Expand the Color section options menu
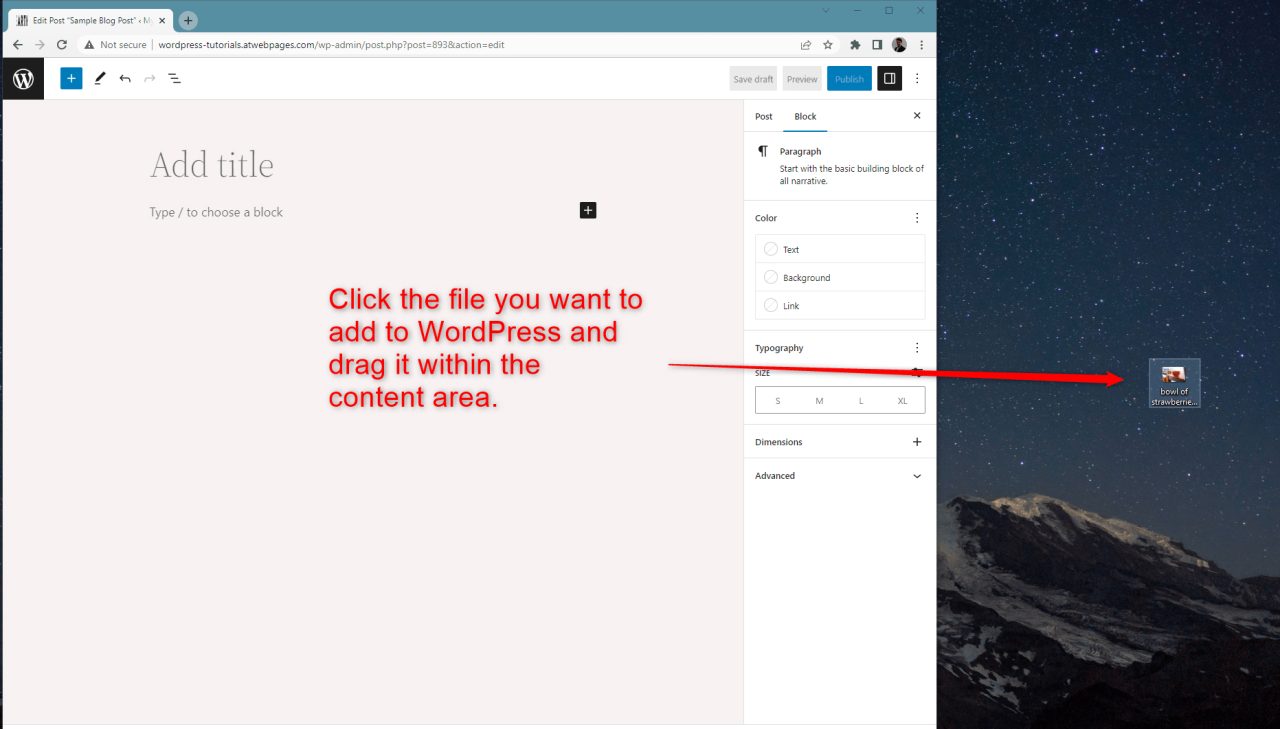Viewport: 1280px width, 729px height. pos(917,217)
